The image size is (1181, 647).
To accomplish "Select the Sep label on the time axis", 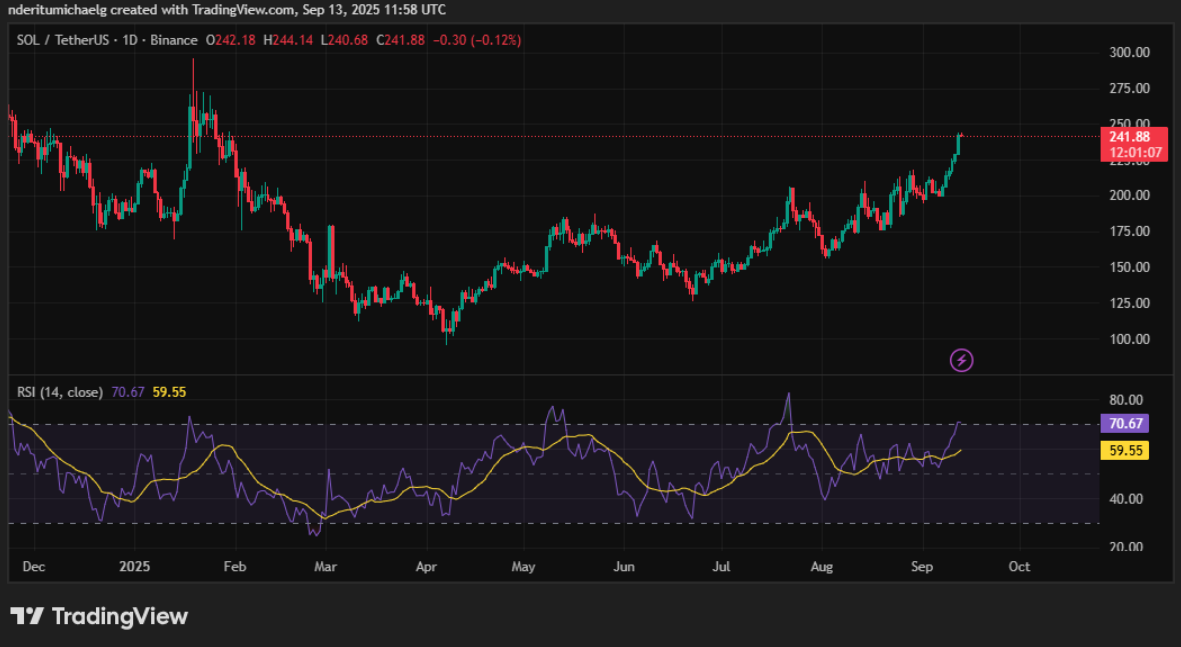I will [922, 567].
